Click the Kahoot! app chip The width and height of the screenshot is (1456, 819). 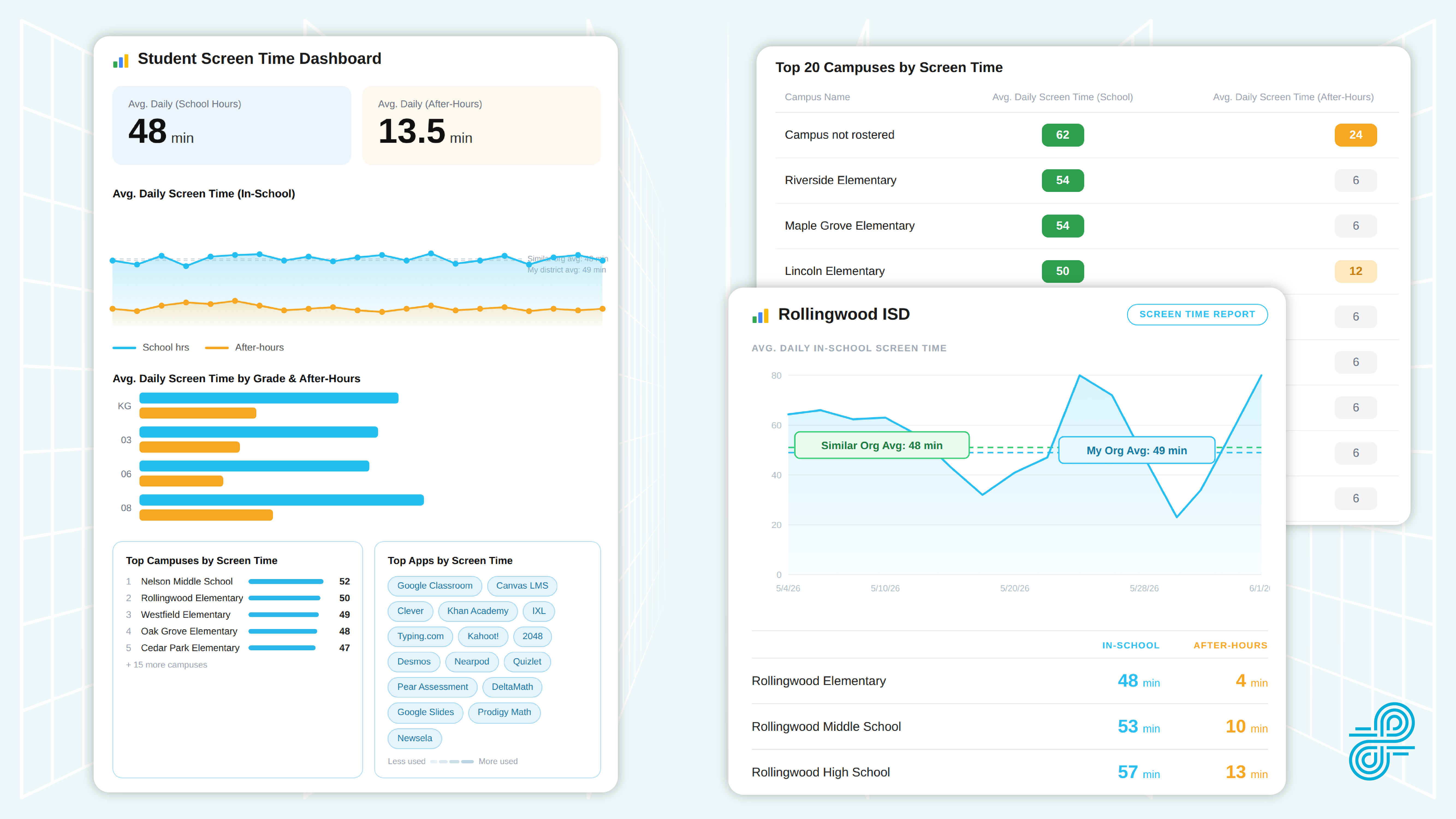[483, 636]
